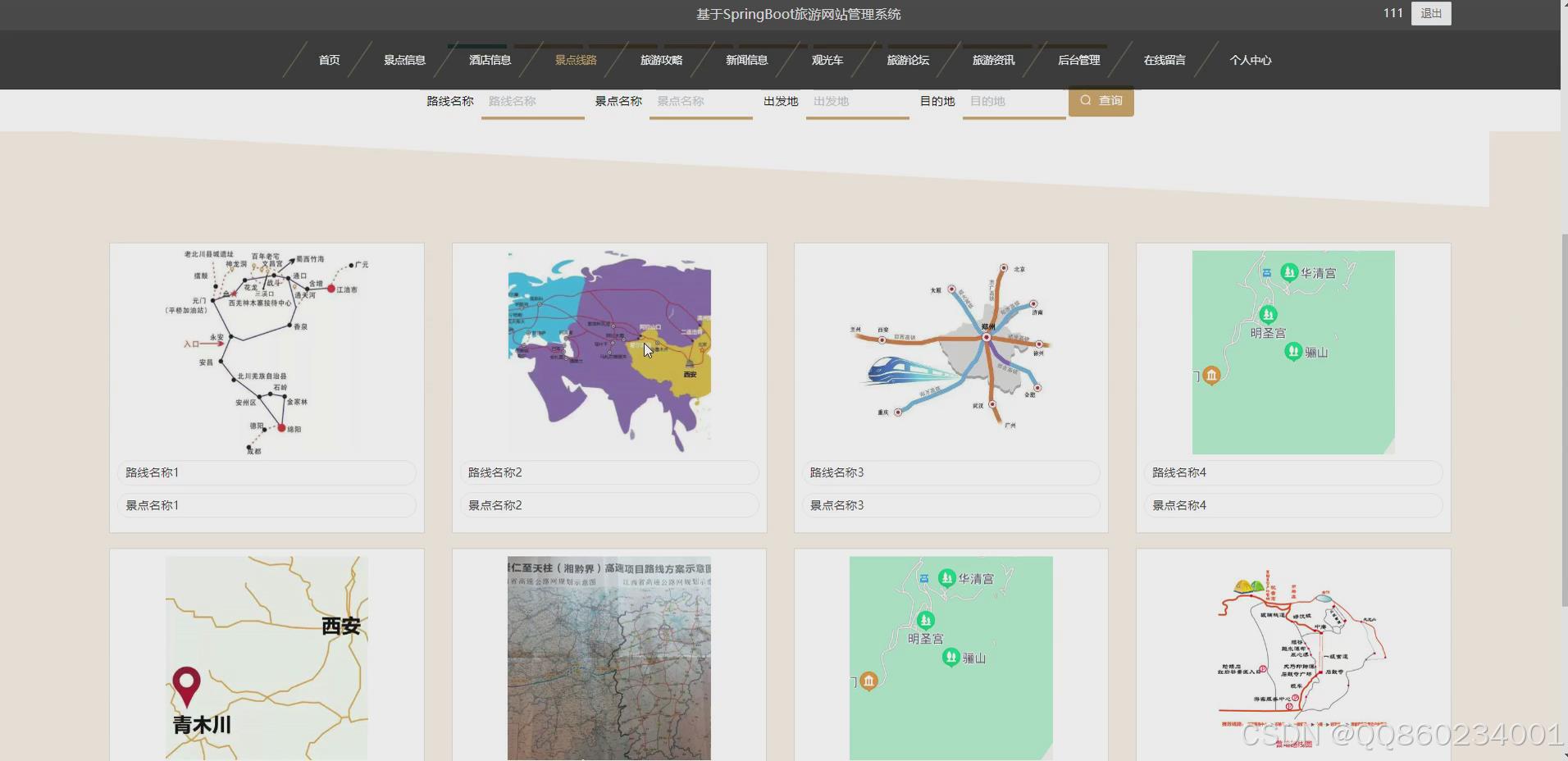Open the 观光车 menu item
Screen dimensions: 1568x761
click(x=827, y=60)
